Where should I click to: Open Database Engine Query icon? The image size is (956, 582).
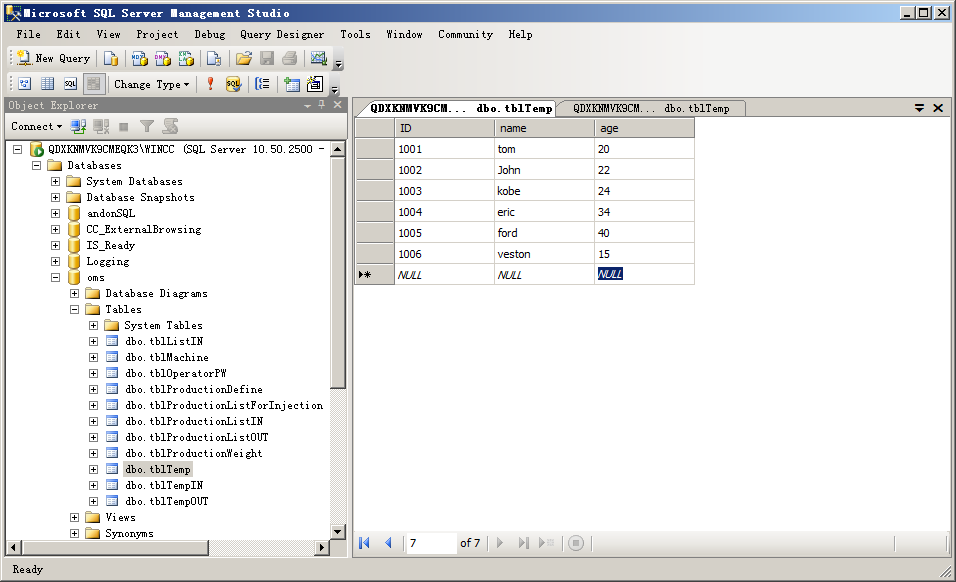point(111,59)
